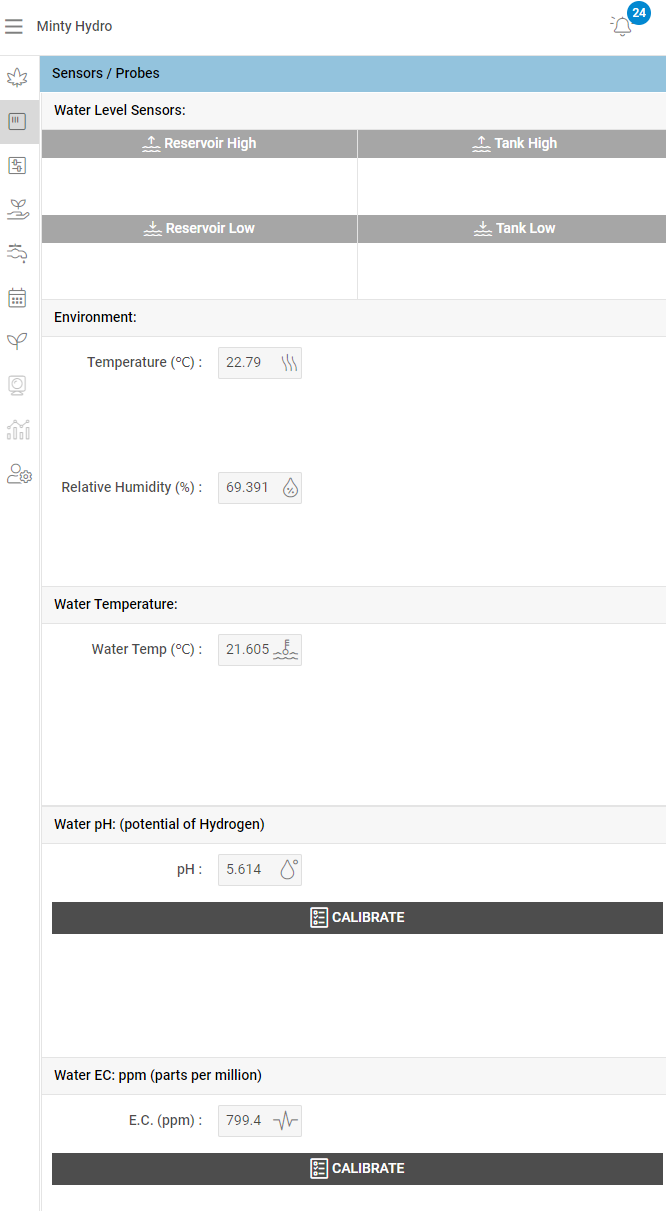Open the webcam sidebar icon
Image resolution: width=666 pixels, height=1211 pixels.
[x=17, y=385]
